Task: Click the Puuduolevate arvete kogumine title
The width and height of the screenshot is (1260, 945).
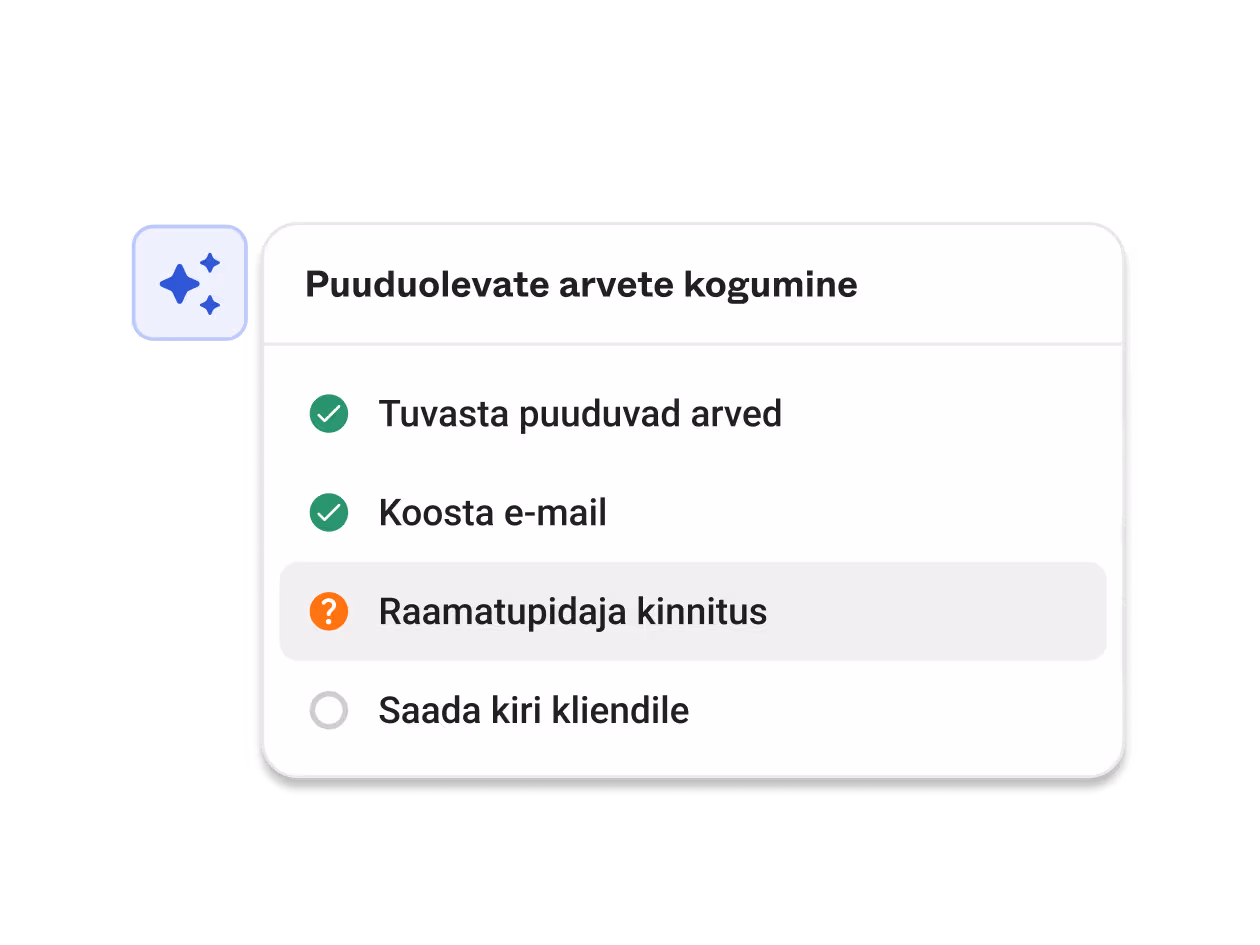Action: tap(581, 285)
